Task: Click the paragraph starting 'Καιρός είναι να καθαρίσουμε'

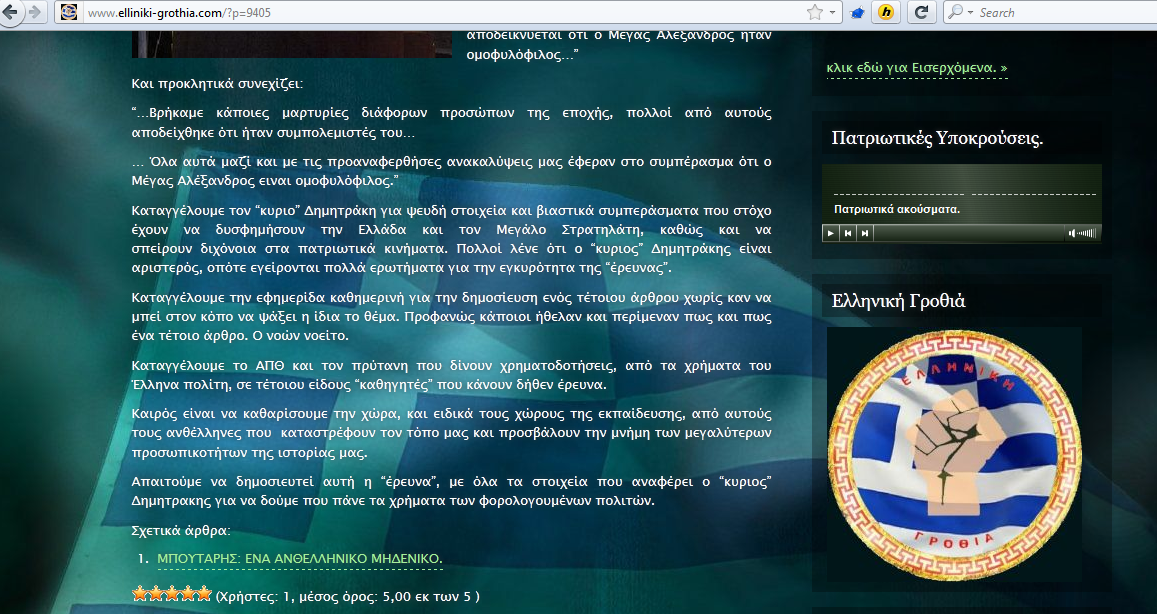Action: (452, 433)
